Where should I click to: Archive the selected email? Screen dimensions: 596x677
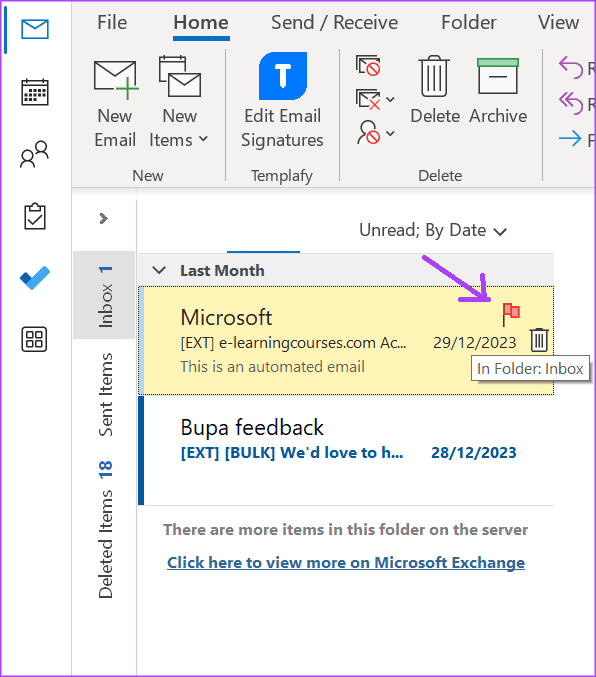pos(498,91)
